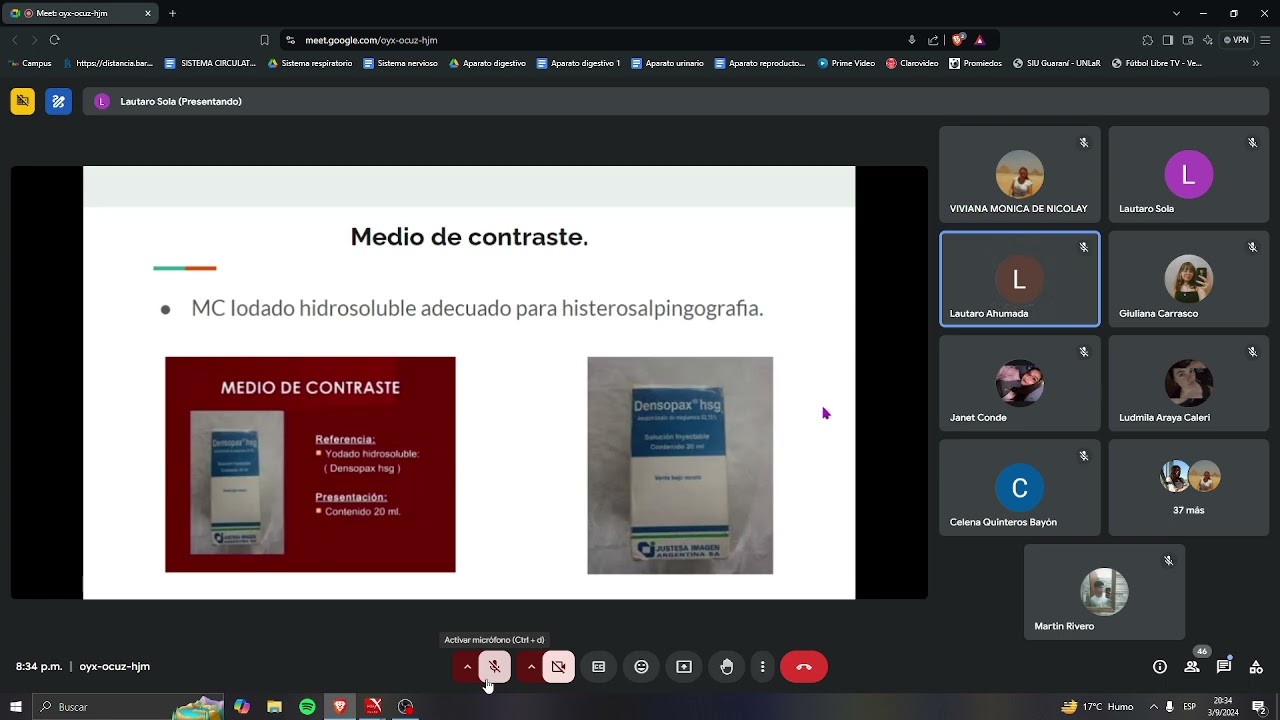Select Janet Conde participant tile
The width and height of the screenshot is (1280, 720).
[x=1020, y=383]
